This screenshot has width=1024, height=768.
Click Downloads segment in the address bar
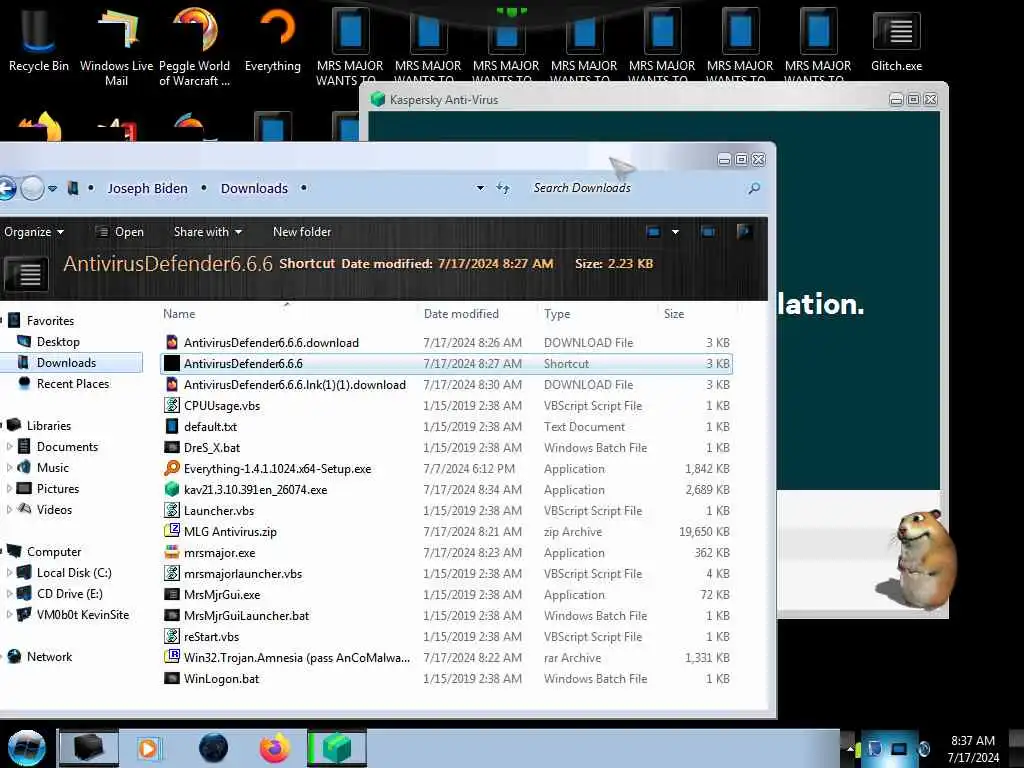point(254,188)
